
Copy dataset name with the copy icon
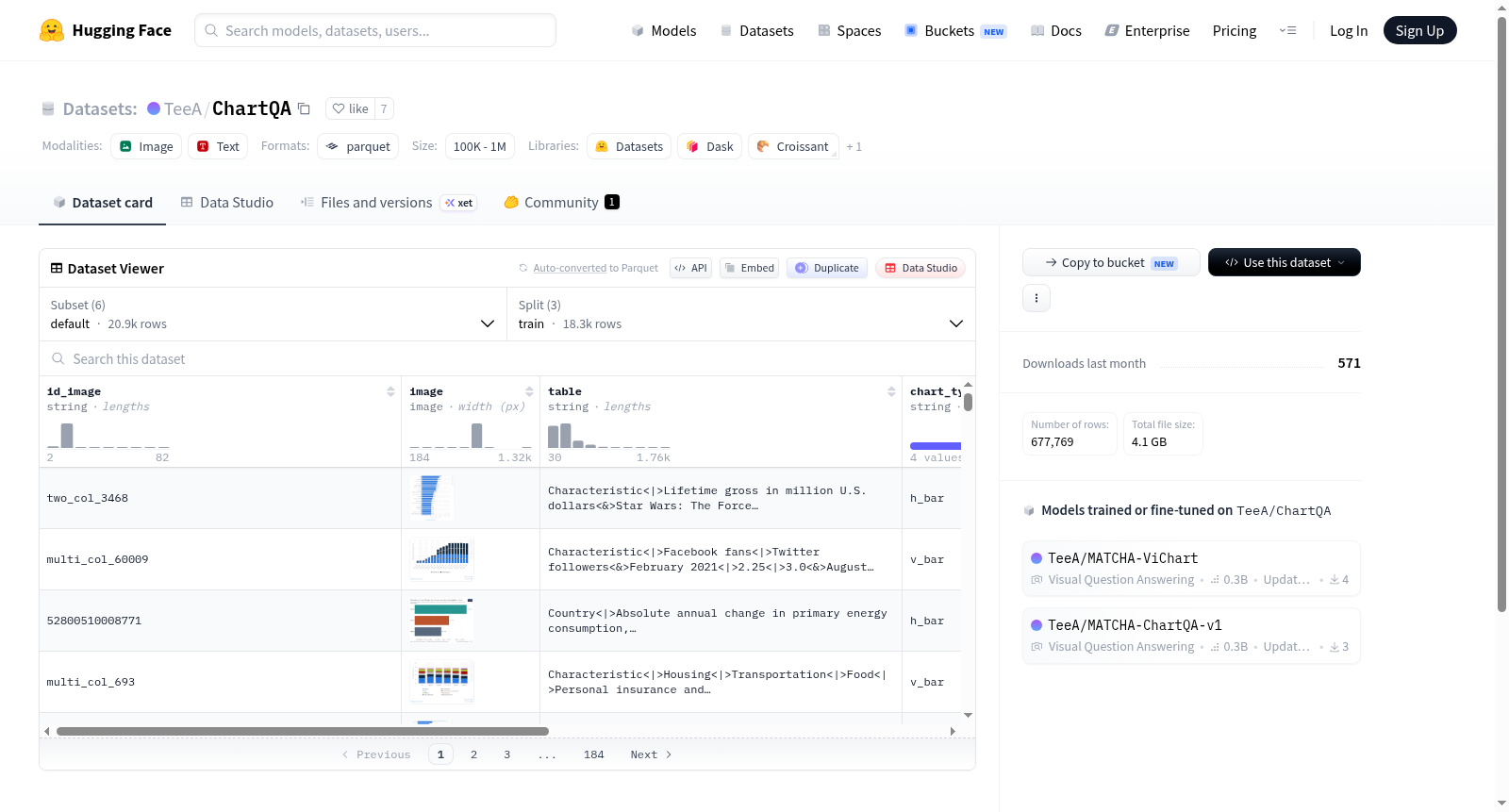pyautogui.click(x=304, y=108)
